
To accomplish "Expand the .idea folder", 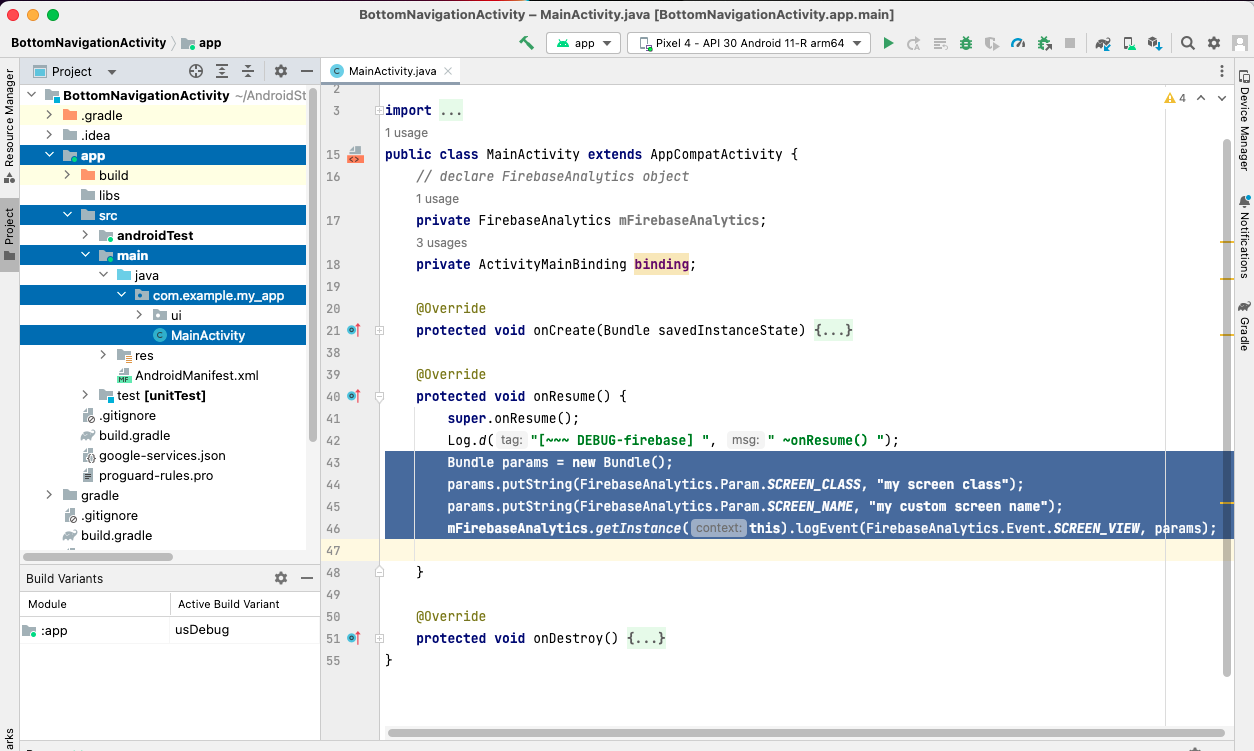I will (49, 135).
